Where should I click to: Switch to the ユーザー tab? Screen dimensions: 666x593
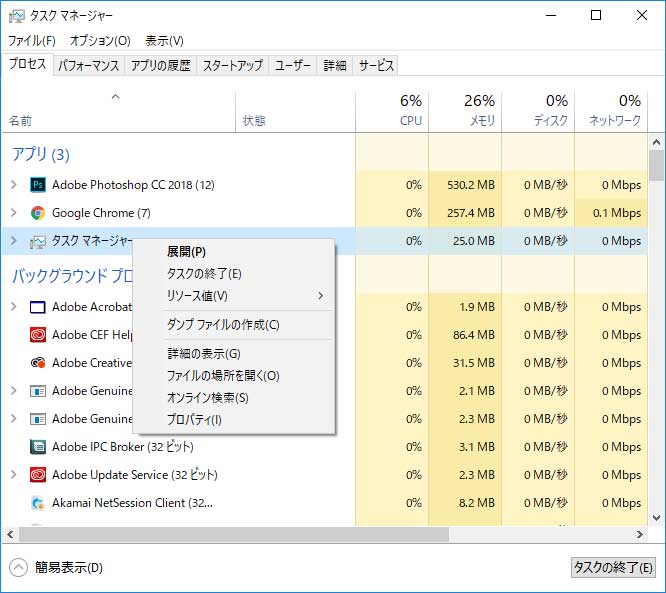[x=293, y=66]
